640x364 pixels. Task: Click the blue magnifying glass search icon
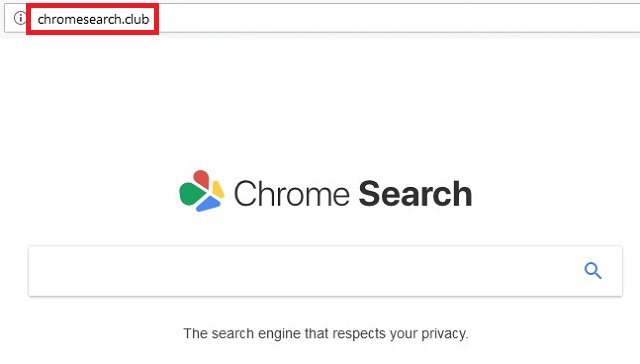593,271
